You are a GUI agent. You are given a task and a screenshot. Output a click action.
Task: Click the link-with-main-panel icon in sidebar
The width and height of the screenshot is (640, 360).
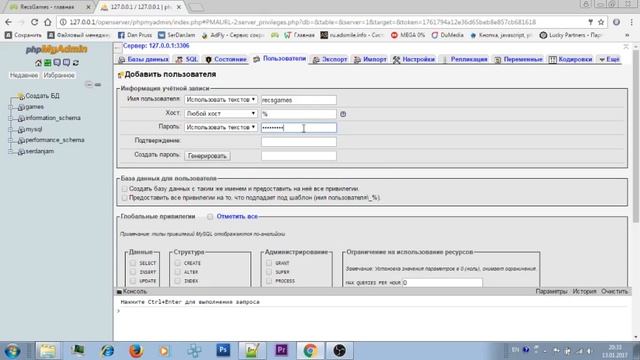(x=98, y=84)
